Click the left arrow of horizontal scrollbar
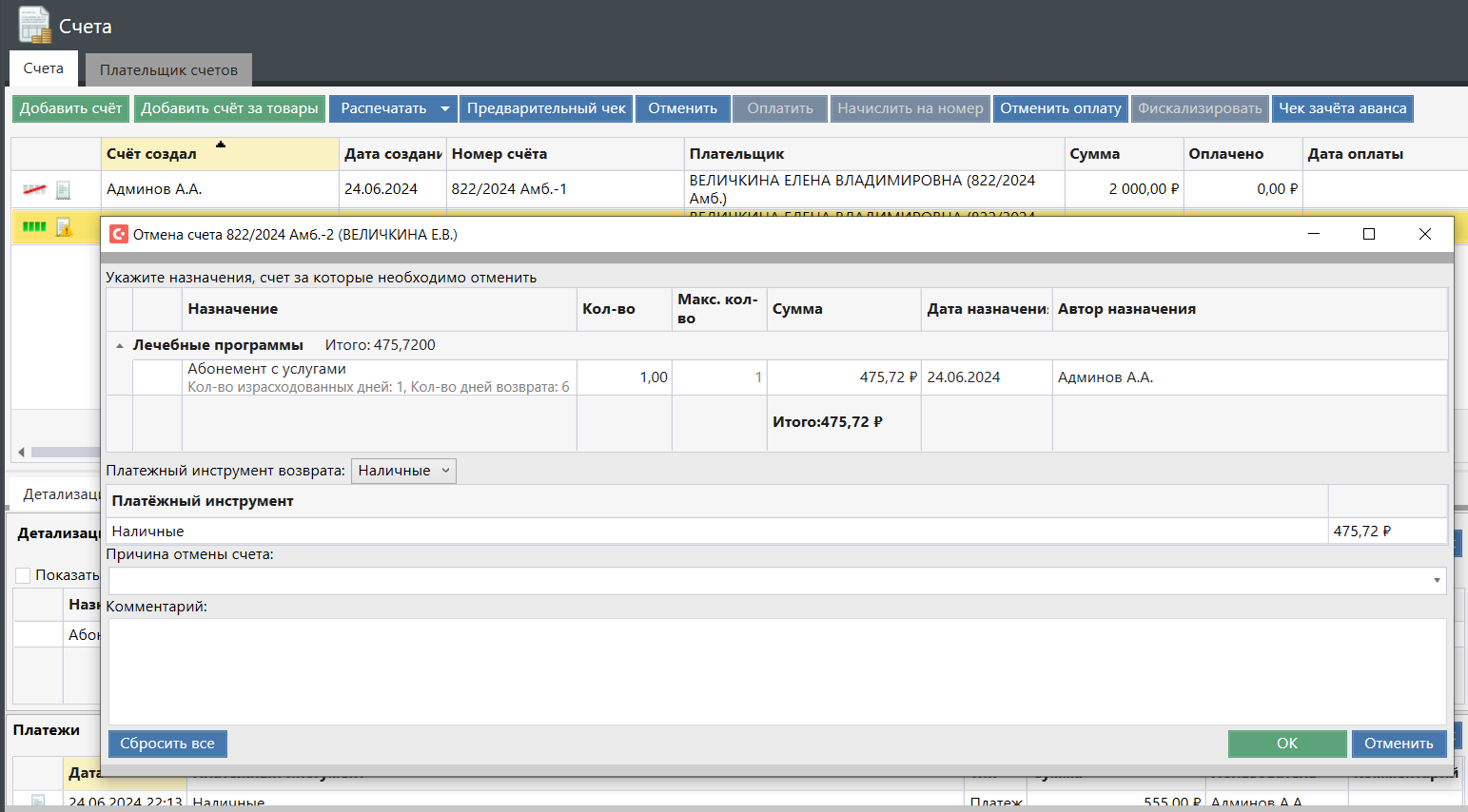Viewport: 1468px width, 812px height. (x=22, y=453)
